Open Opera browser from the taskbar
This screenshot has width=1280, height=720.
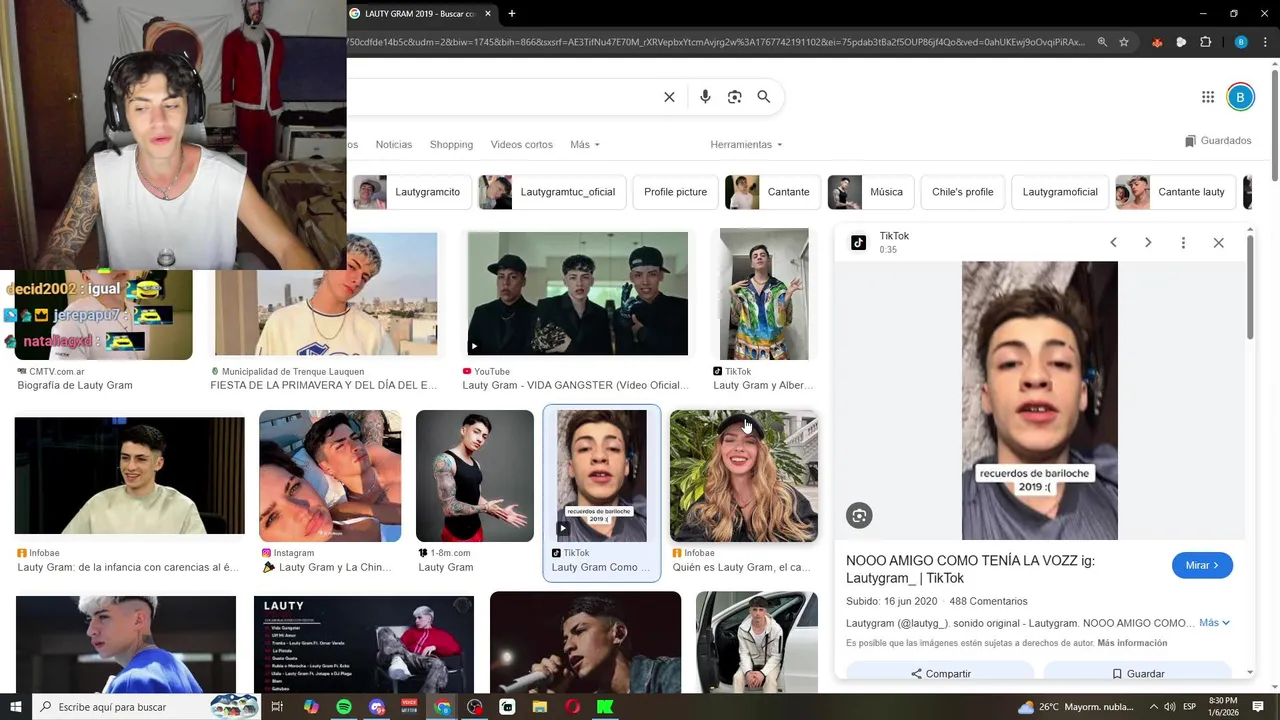point(572,707)
